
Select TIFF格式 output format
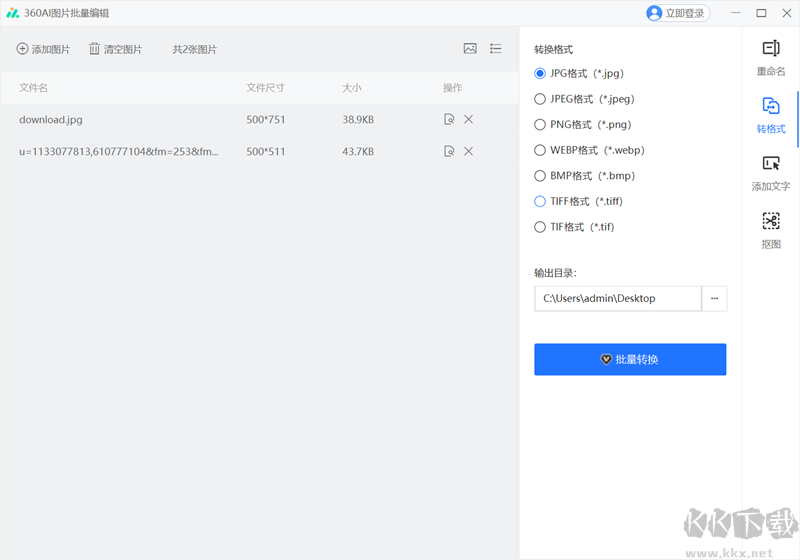pyautogui.click(x=541, y=201)
